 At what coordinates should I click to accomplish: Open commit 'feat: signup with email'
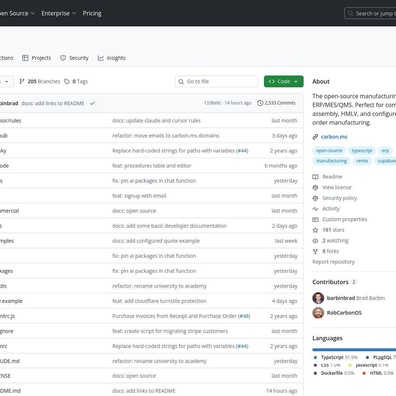[x=139, y=196]
